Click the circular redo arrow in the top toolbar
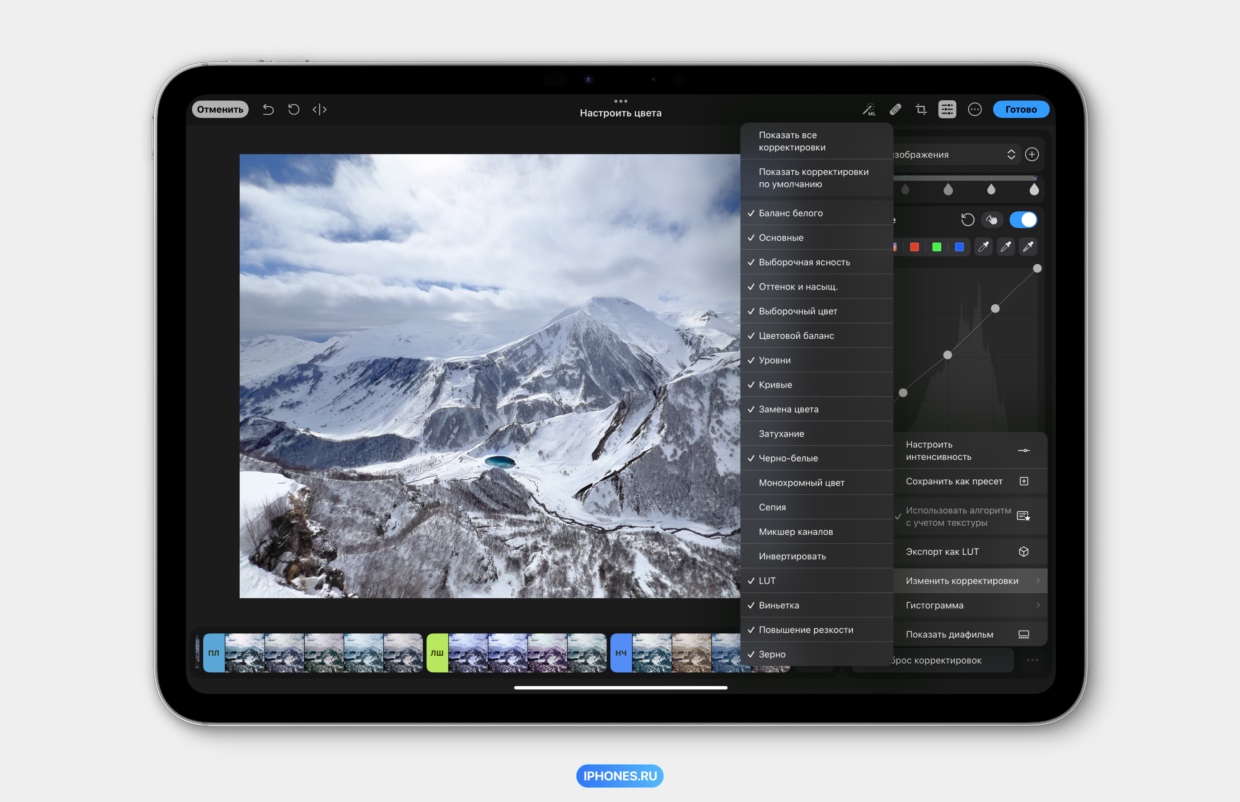Viewport: 1240px width, 802px height. 294,110
